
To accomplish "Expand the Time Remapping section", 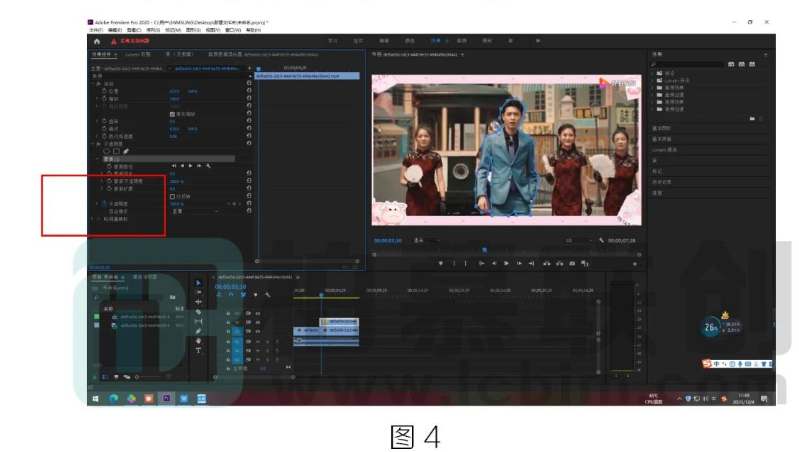I will click(x=94, y=218).
